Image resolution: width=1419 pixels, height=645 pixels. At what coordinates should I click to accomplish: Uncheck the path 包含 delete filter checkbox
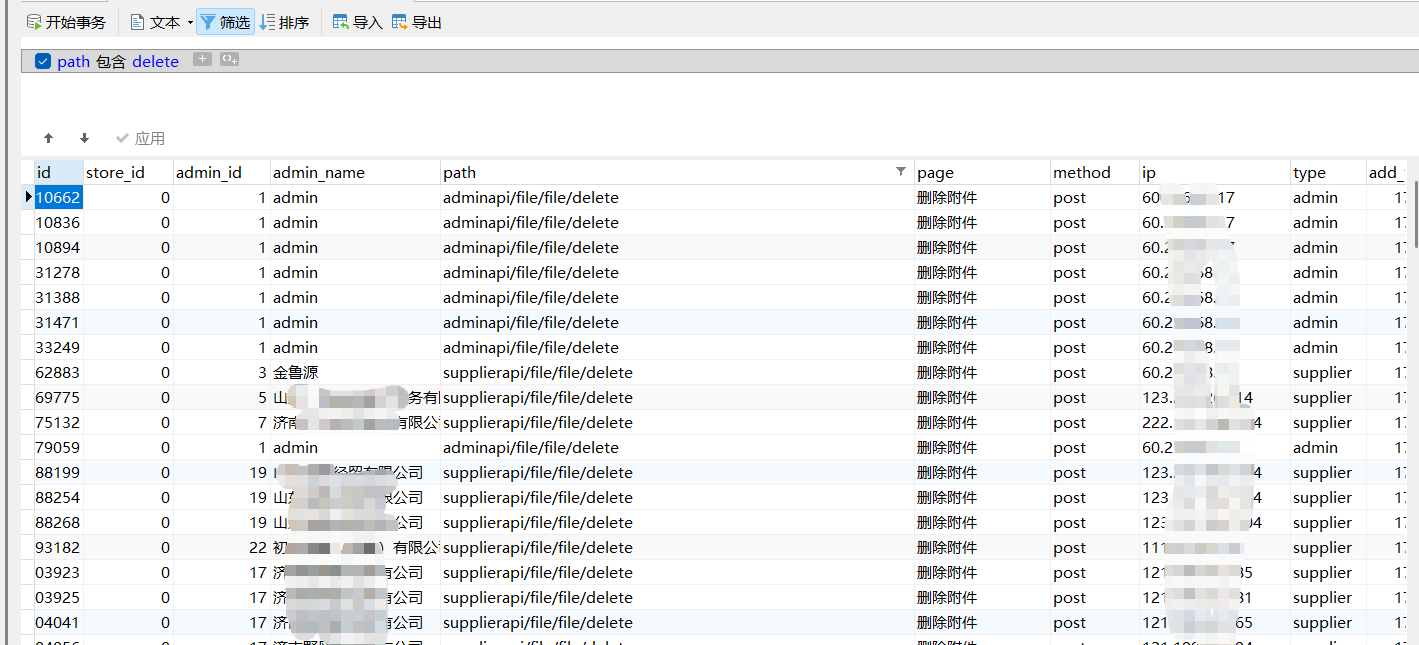(43, 61)
